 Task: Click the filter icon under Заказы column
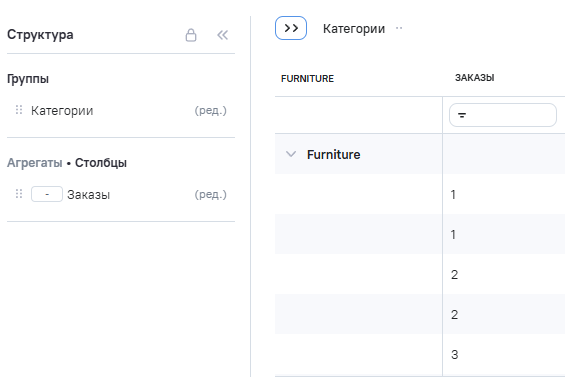click(462, 115)
